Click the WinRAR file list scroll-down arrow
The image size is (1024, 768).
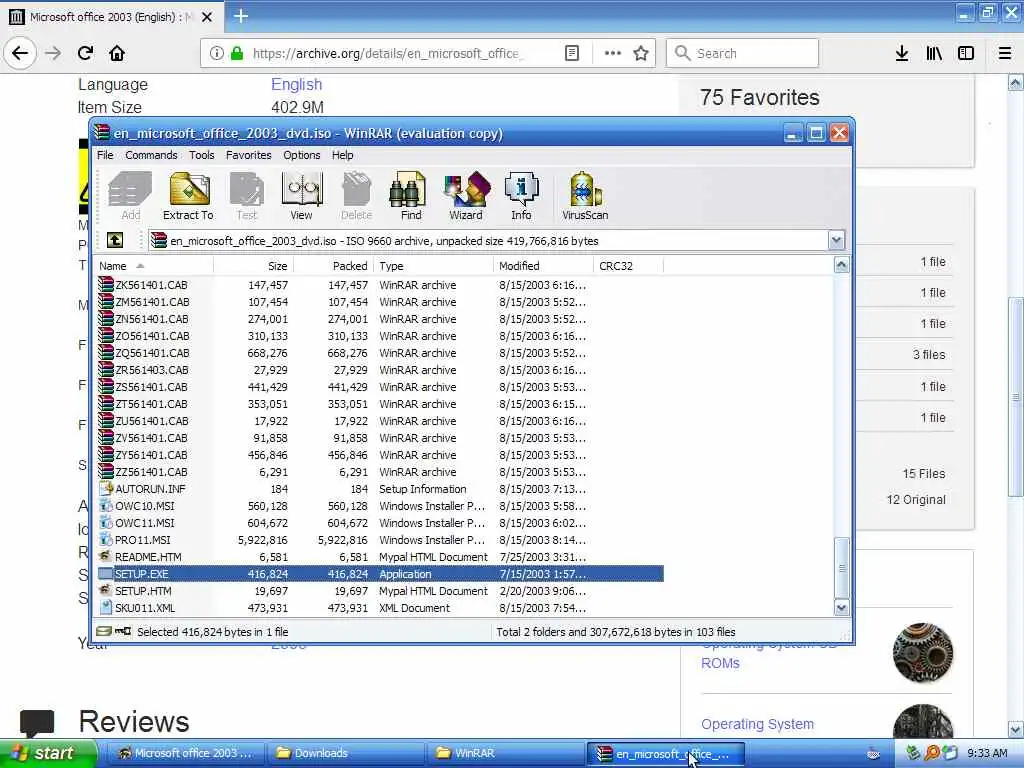841,608
